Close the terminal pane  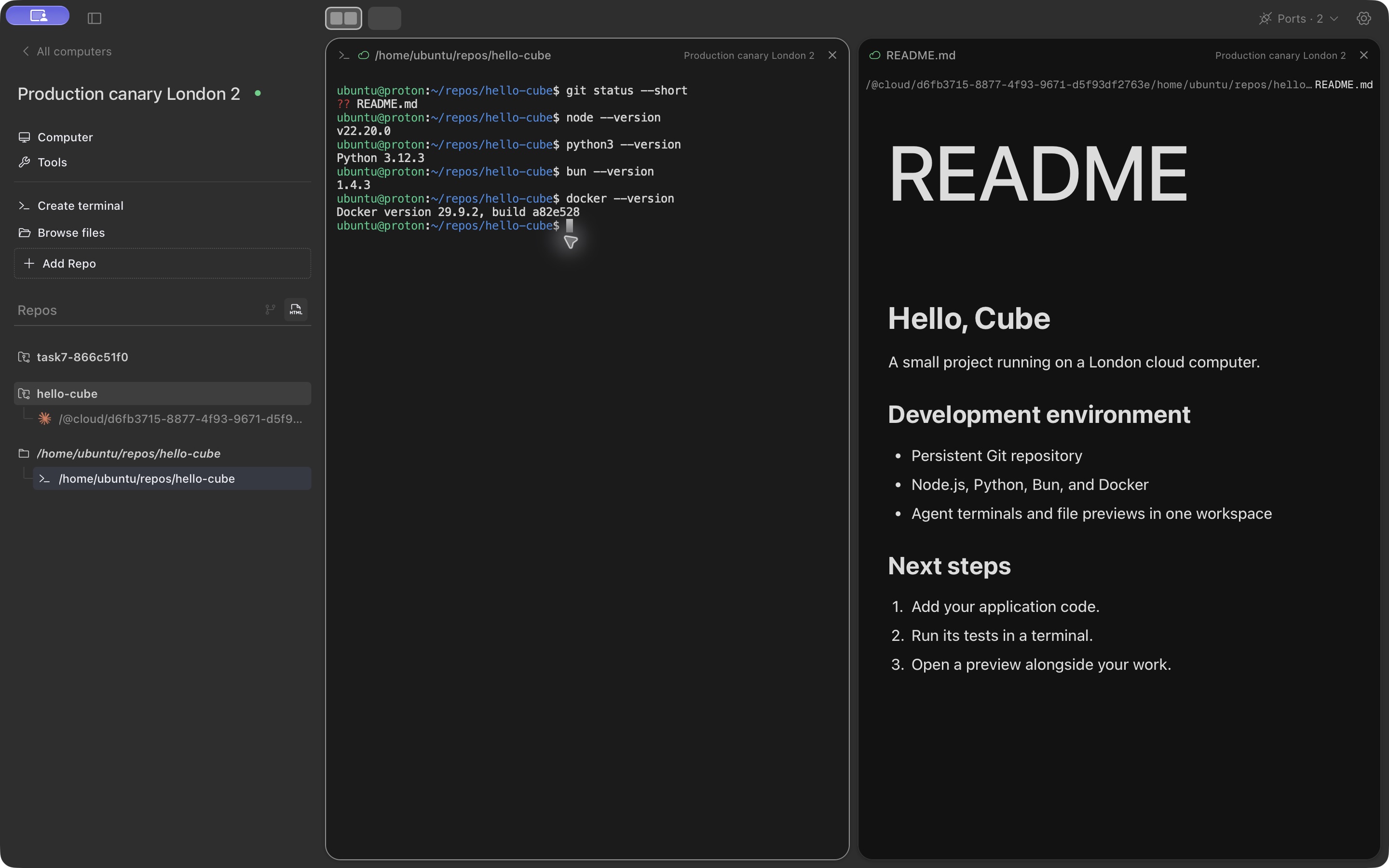832,55
